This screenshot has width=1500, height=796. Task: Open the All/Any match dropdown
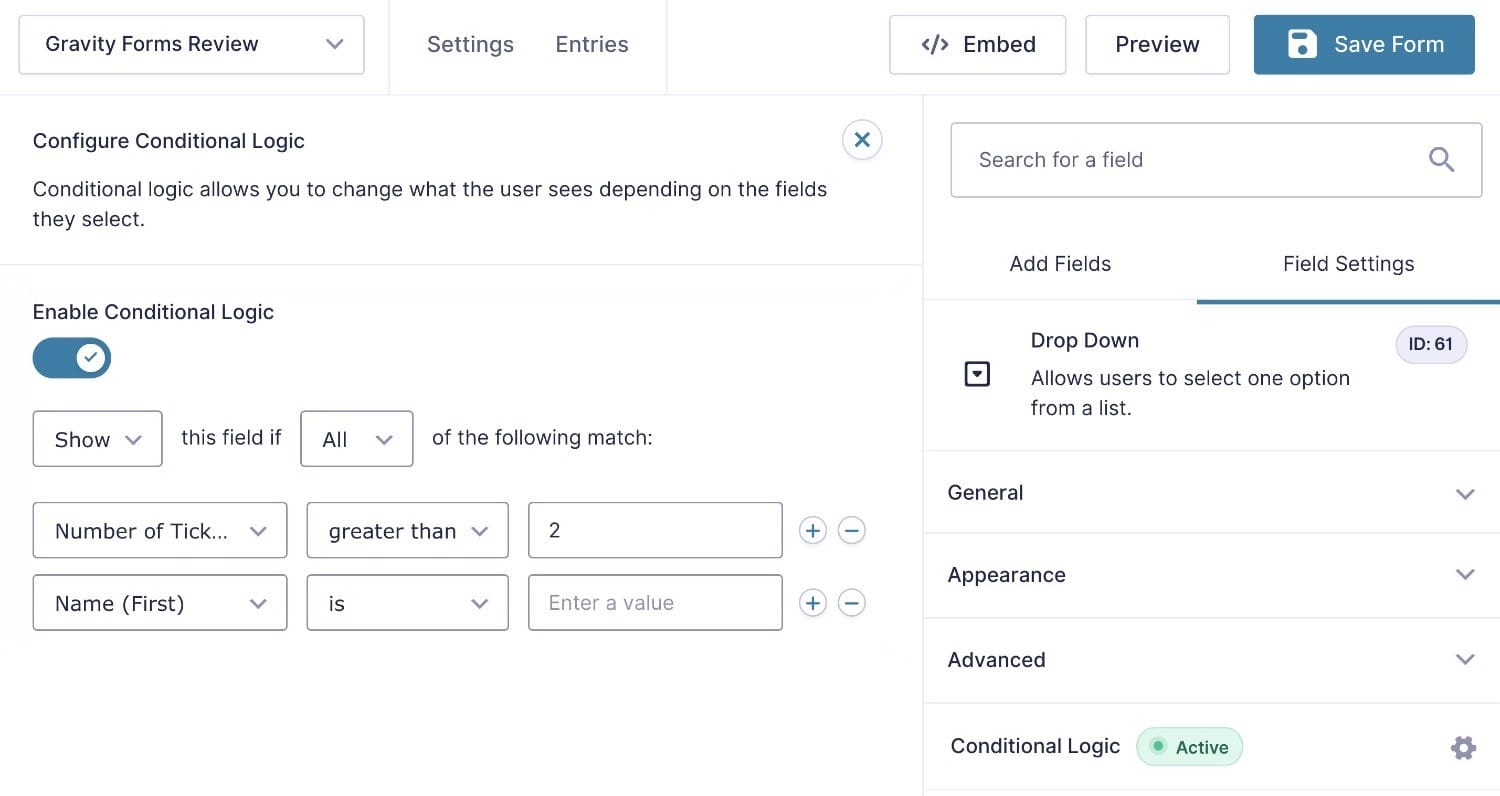tap(357, 439)
